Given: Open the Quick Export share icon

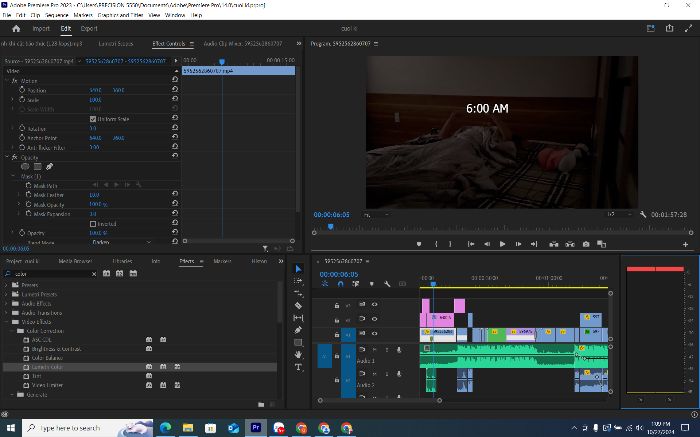Looking at the screenshot, I should pyautogui.click(x=669, y=28).
